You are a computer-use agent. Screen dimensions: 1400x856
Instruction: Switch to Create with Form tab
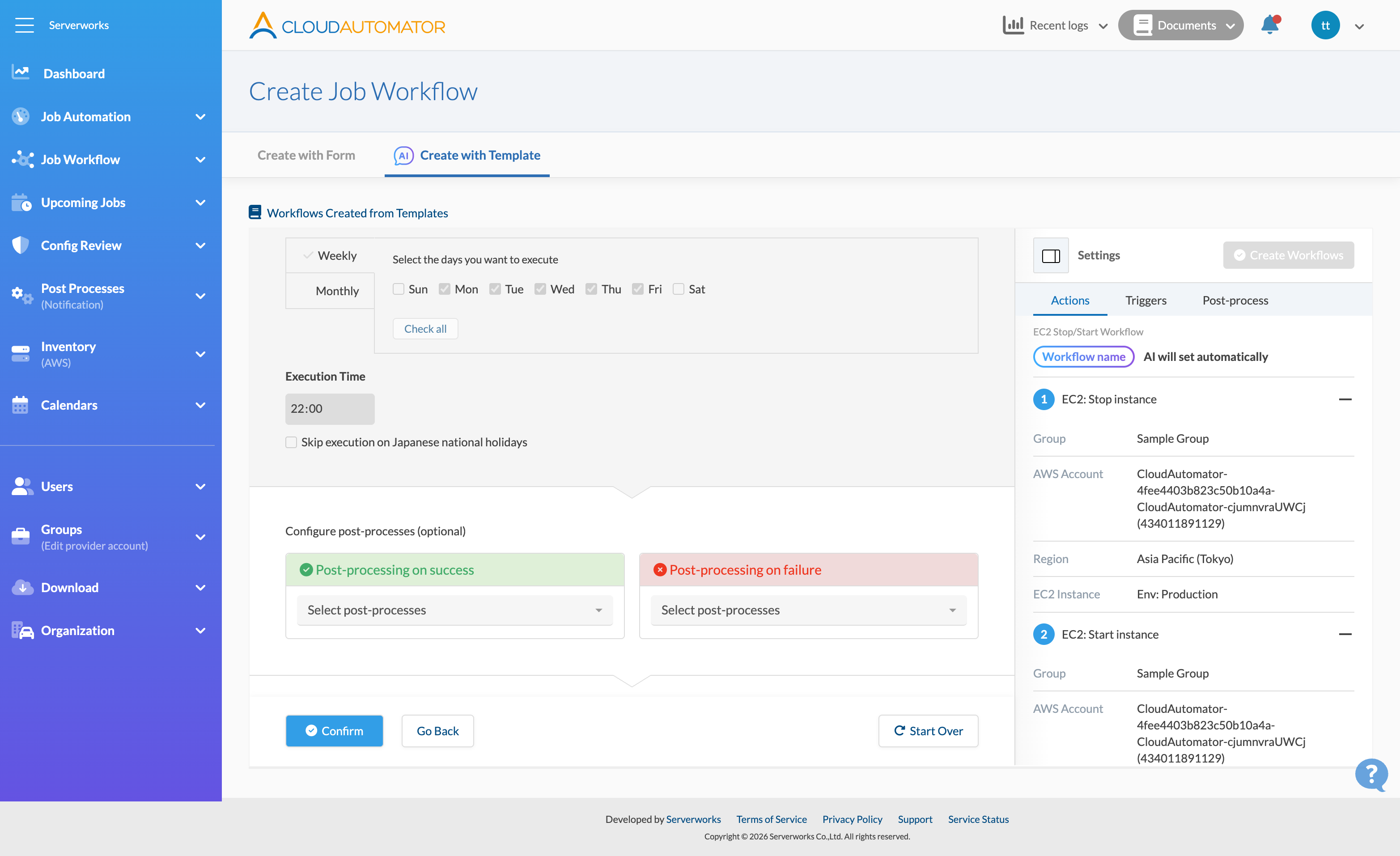pyautogui.click(x=306, y=155)
